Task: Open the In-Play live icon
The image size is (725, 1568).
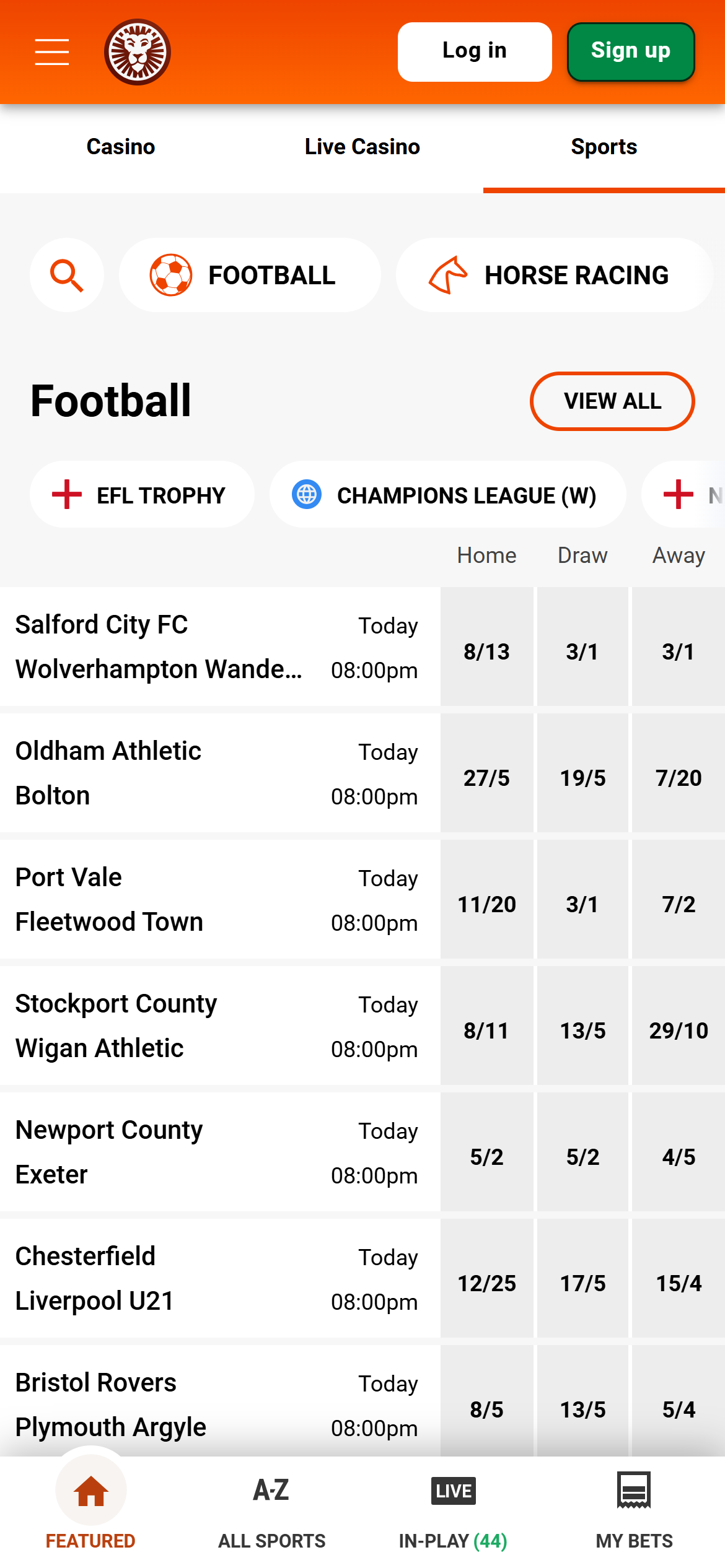Action: (453, 1491)
